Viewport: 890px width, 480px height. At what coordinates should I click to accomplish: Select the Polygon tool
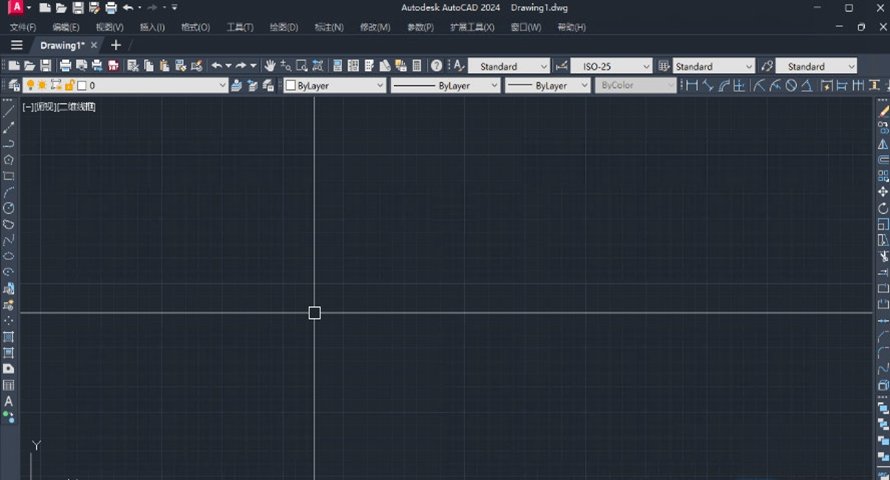point(9,160)
